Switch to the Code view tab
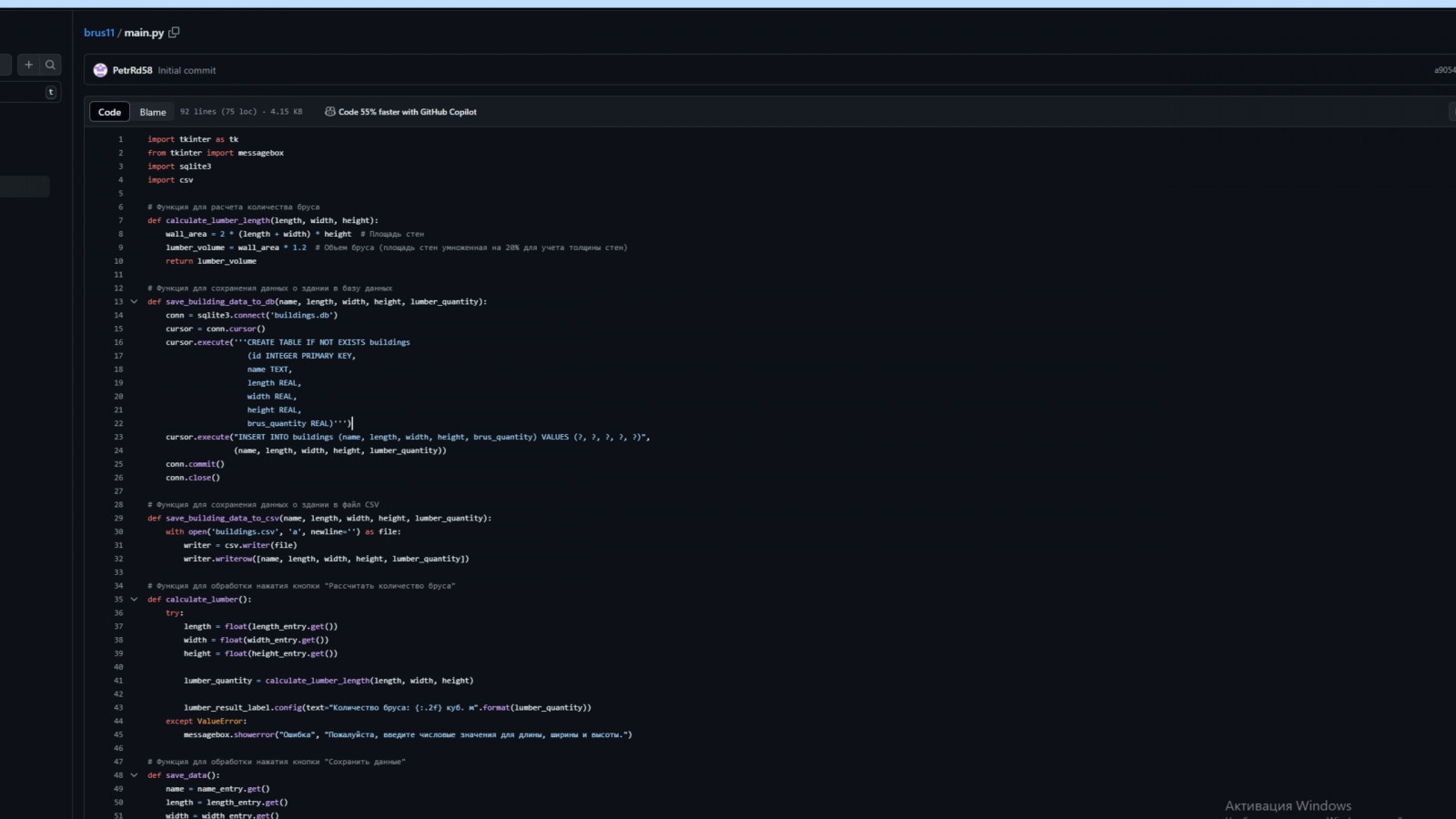The image size is (1456, 819). (109, 112)
